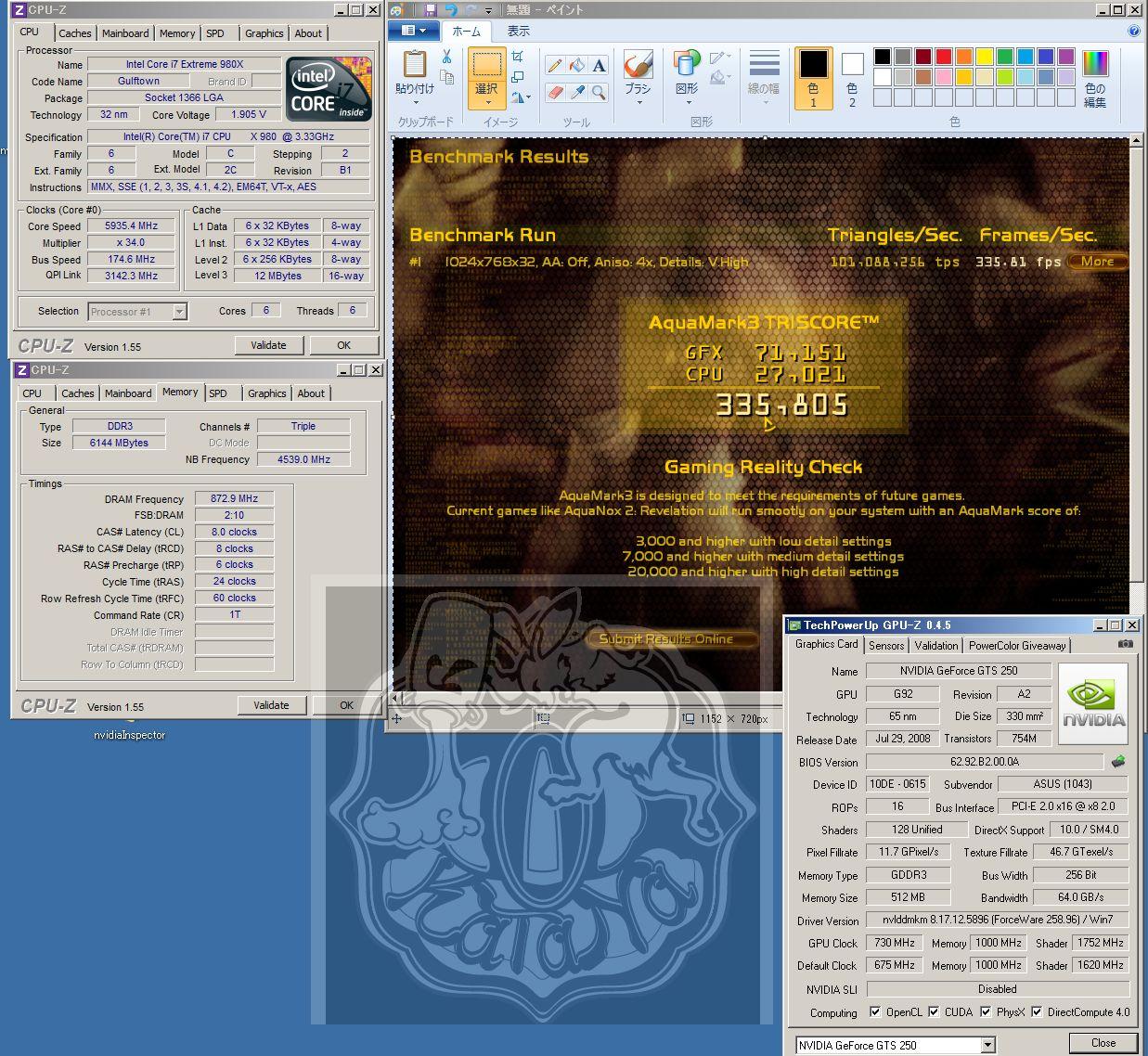Select the Magnifier tool in Paint
The width and height of the screenshot is (1148, 1056).
pyautogui.click(x=599, y=92)
